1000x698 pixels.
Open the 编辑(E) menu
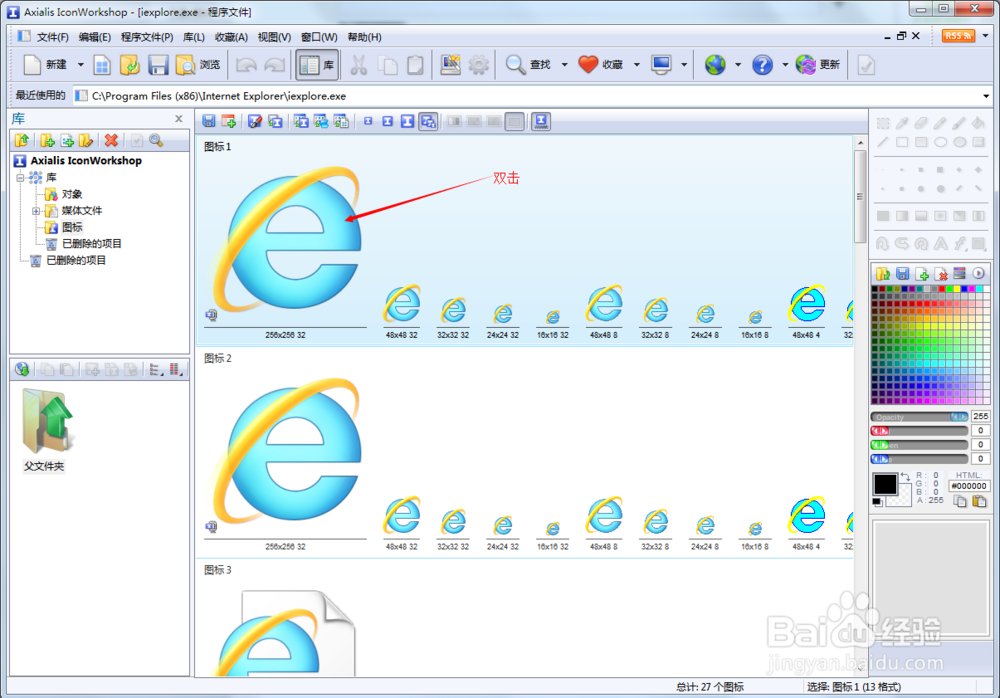pyautogui.click(x=94, y=37)
